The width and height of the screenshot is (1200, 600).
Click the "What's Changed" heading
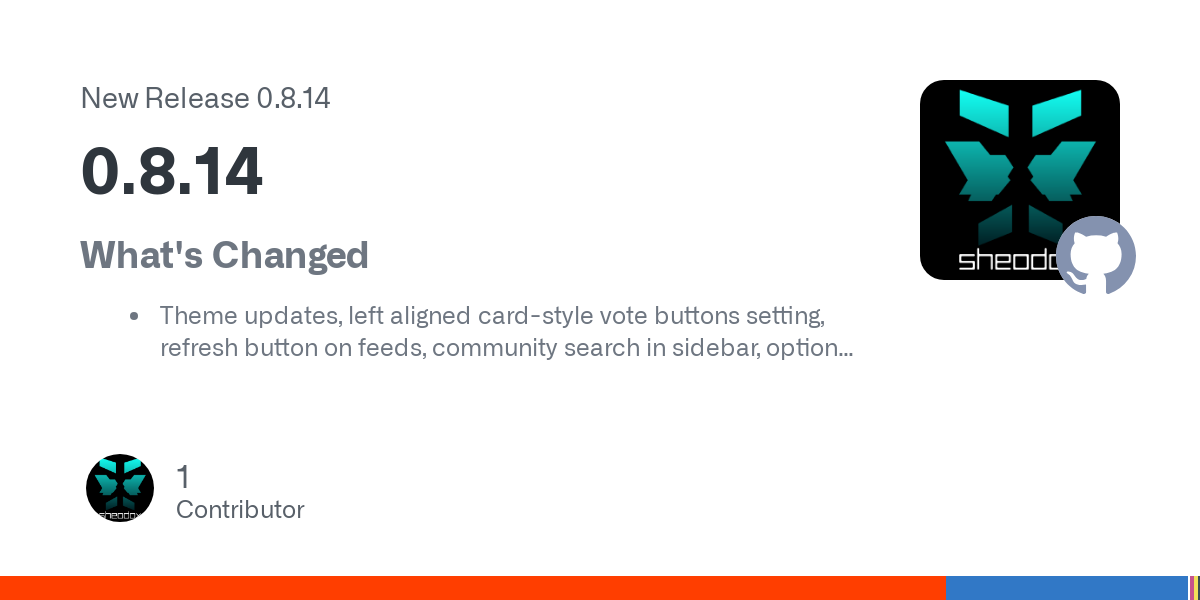[x=224, y=255]
